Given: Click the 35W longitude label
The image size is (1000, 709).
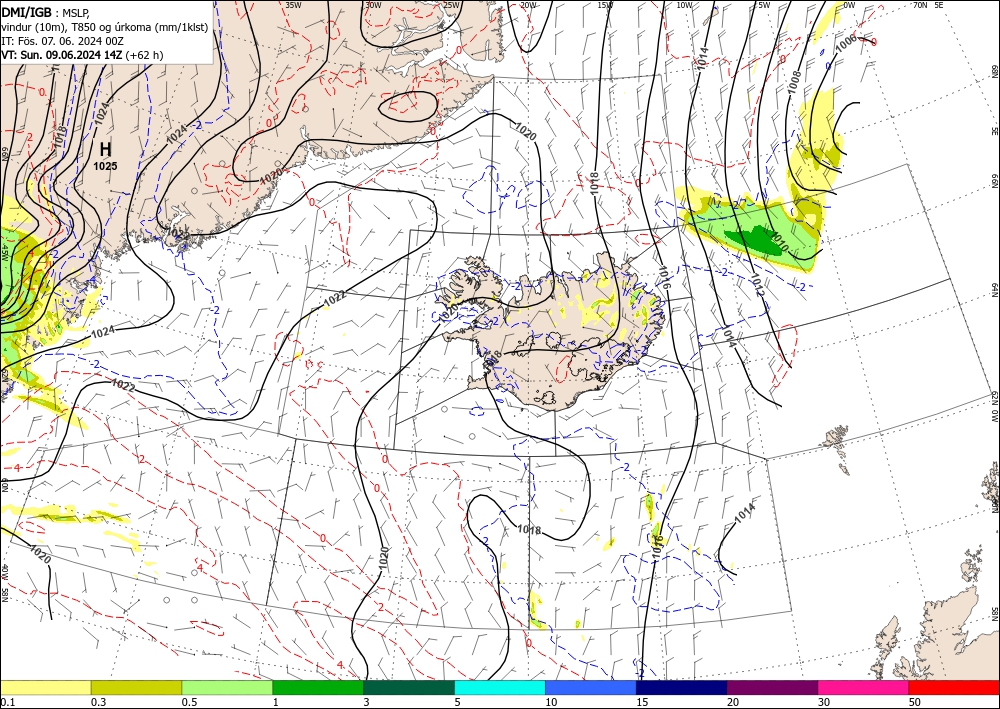Looking at the screenshot, I should (293, 5).
